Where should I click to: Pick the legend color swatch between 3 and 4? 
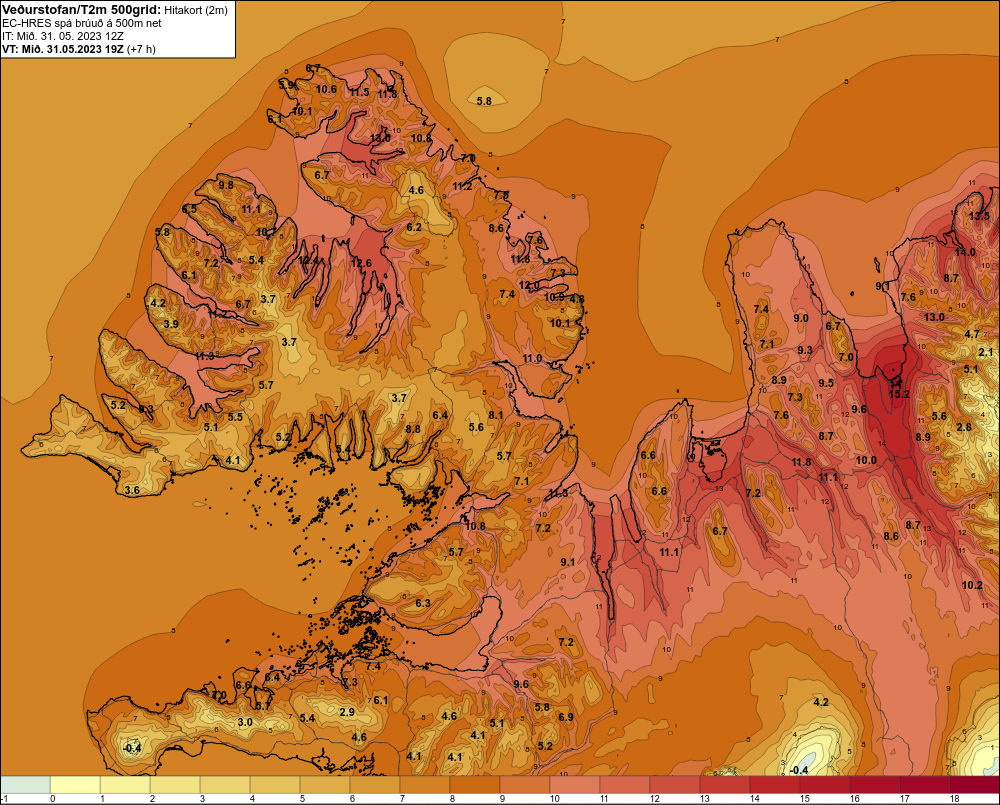coord(225,784)
